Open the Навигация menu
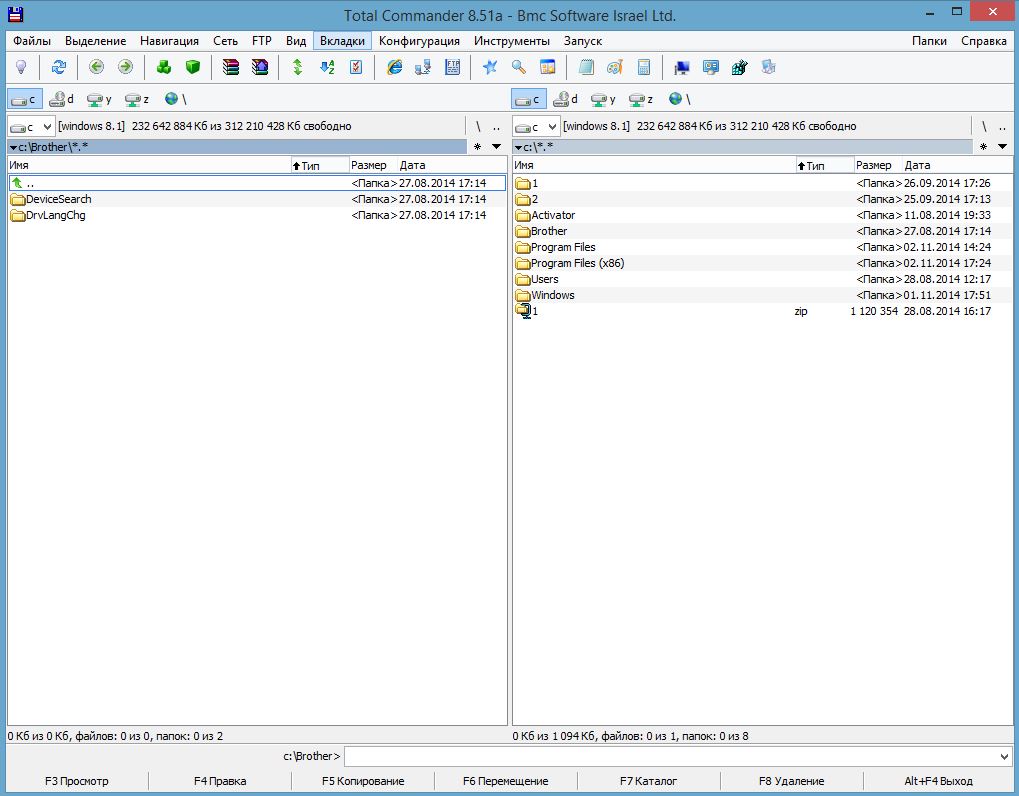The width and height of the screenshot is (1019, 796). click(170, 41)
